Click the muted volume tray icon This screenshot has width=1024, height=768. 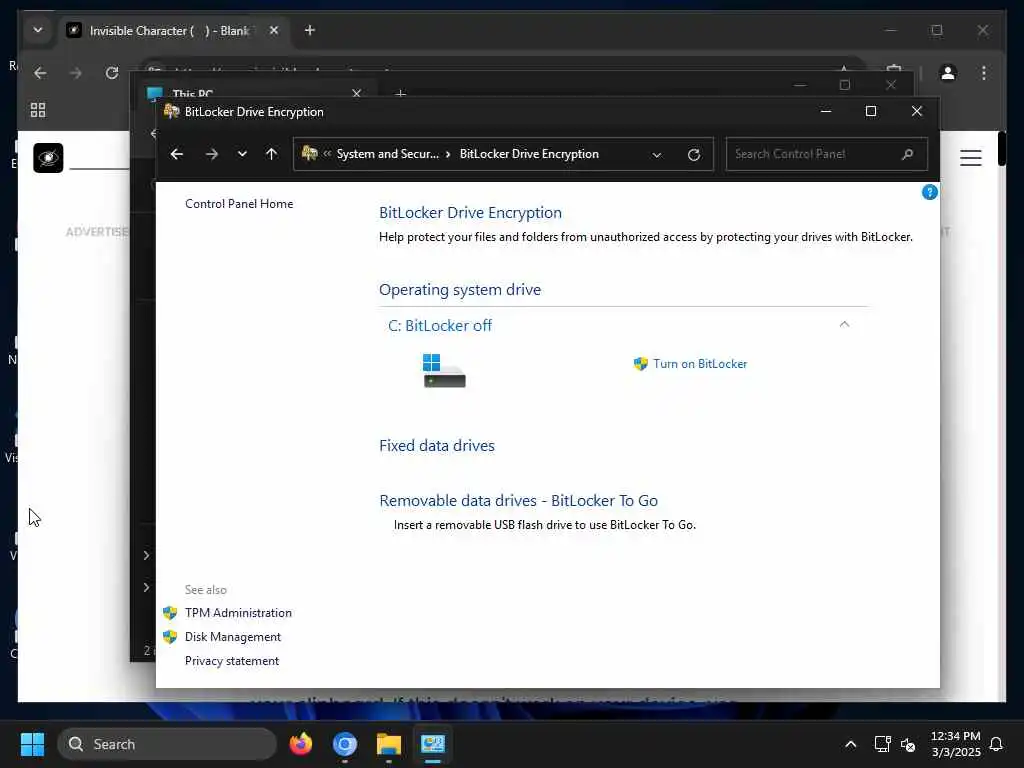[x=908, y=744]
